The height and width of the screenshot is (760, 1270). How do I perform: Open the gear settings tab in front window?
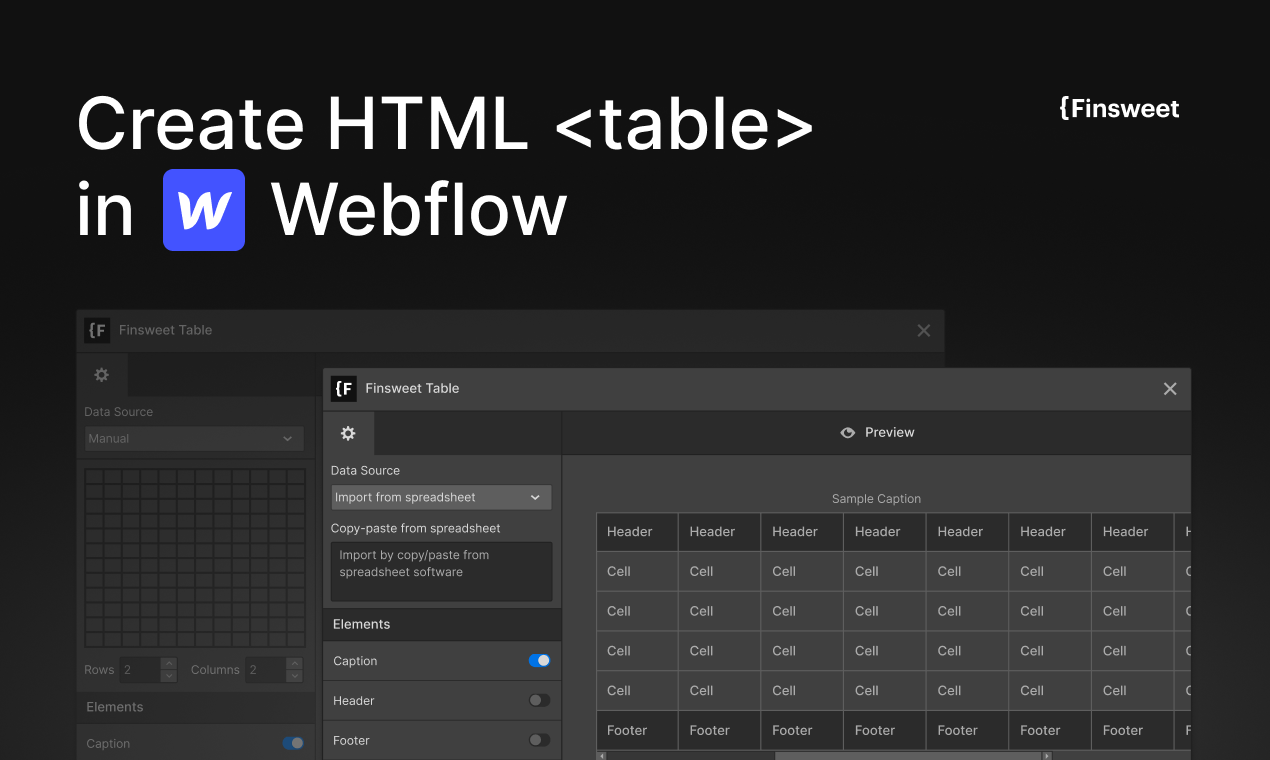pyautogui.click(x=348, y=433)
